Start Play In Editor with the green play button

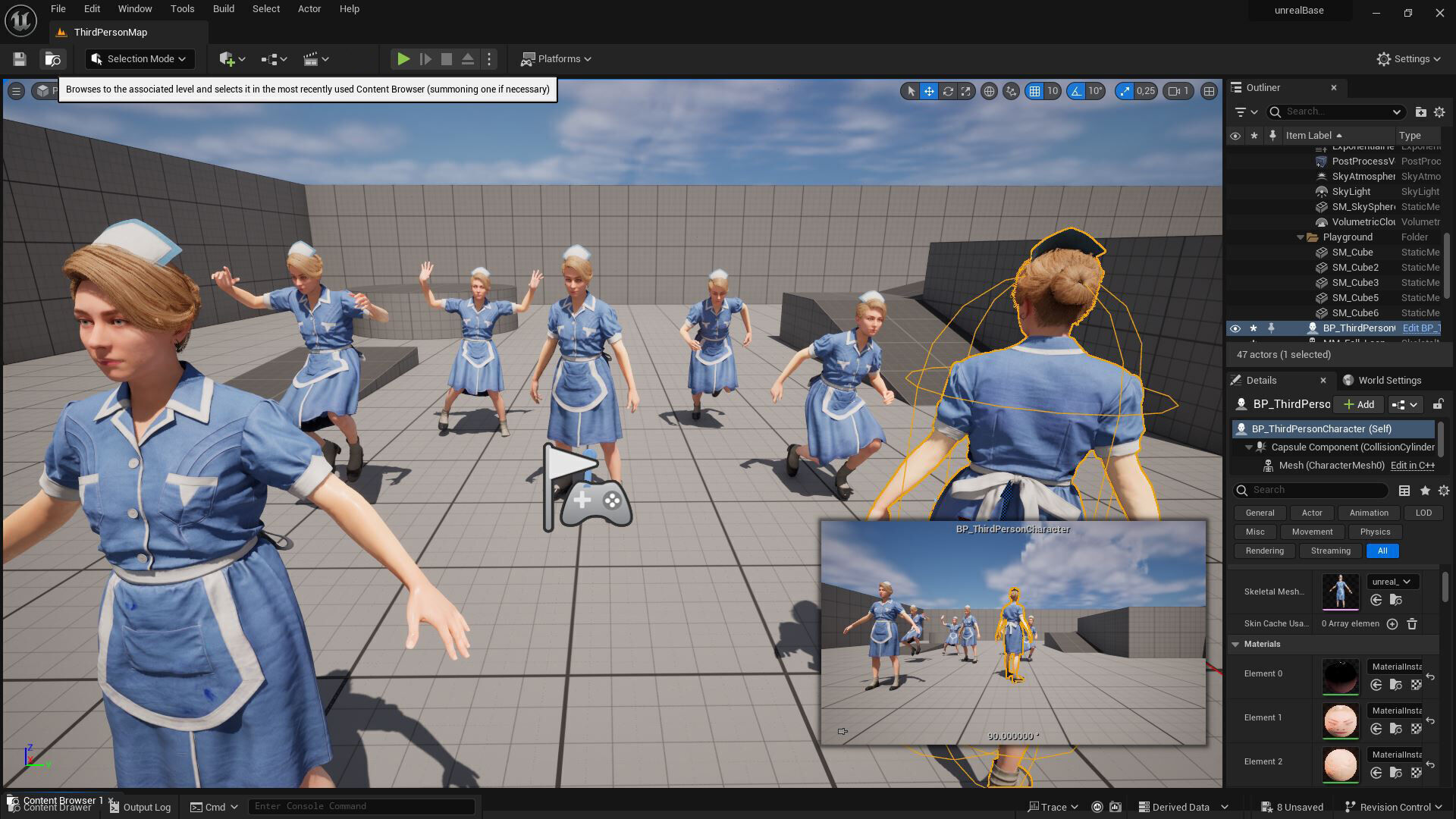coord(403,59)
